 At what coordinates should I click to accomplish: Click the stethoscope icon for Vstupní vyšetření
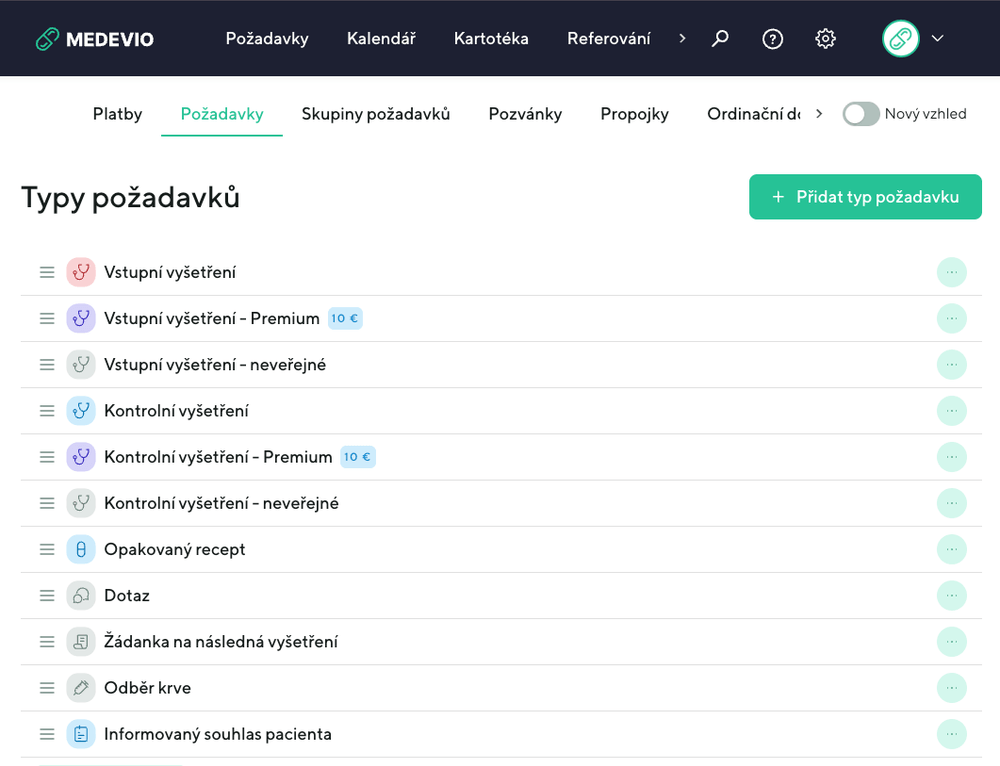tap(81, 272)
